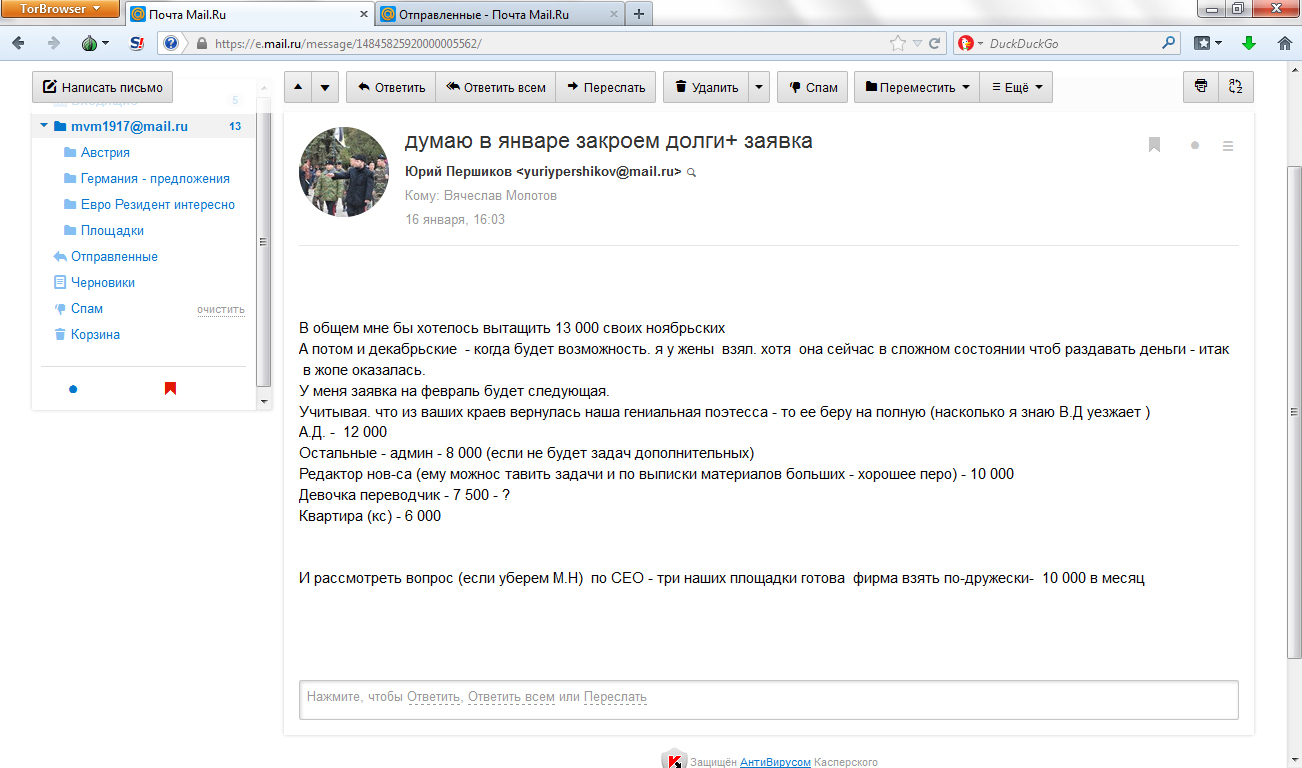Open the Переместить dropdown
Image resolution: width=1302 pixels, height=768 pixels.
(917, 87)
